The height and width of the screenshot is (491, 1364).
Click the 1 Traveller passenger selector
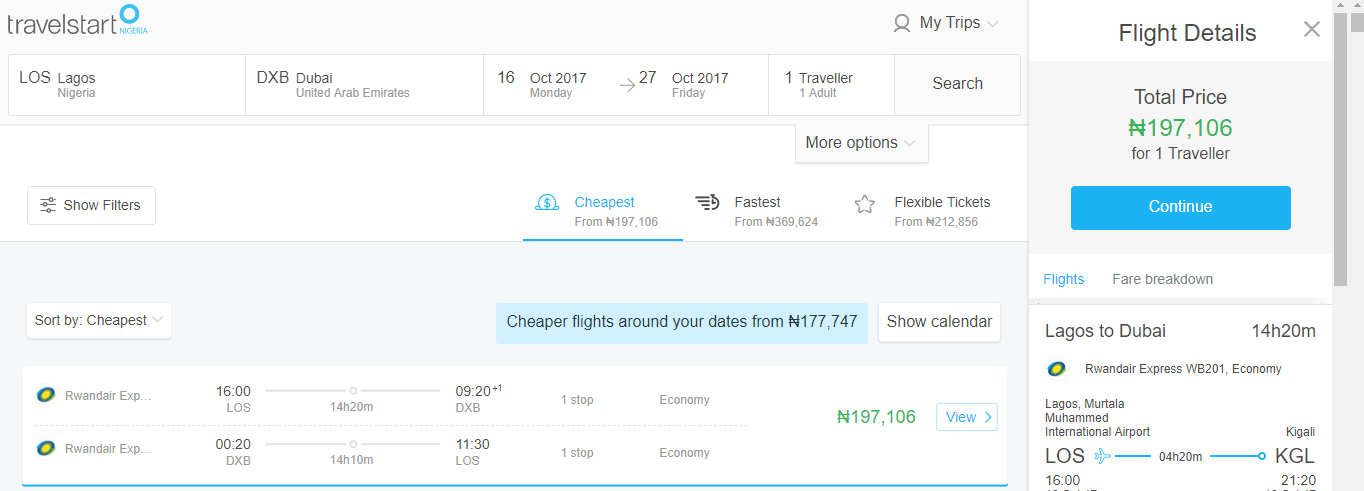831,85
